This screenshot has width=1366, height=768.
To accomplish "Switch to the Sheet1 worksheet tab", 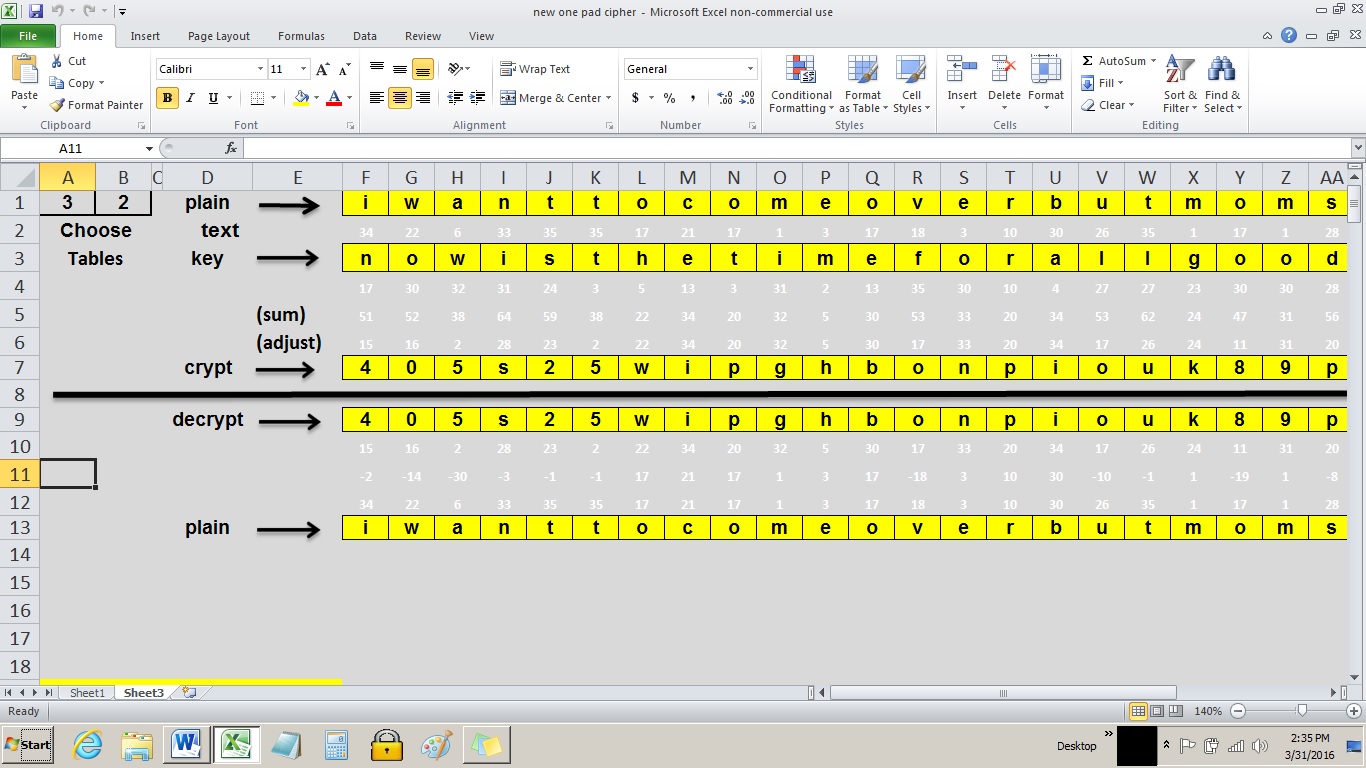I will 87,693.
